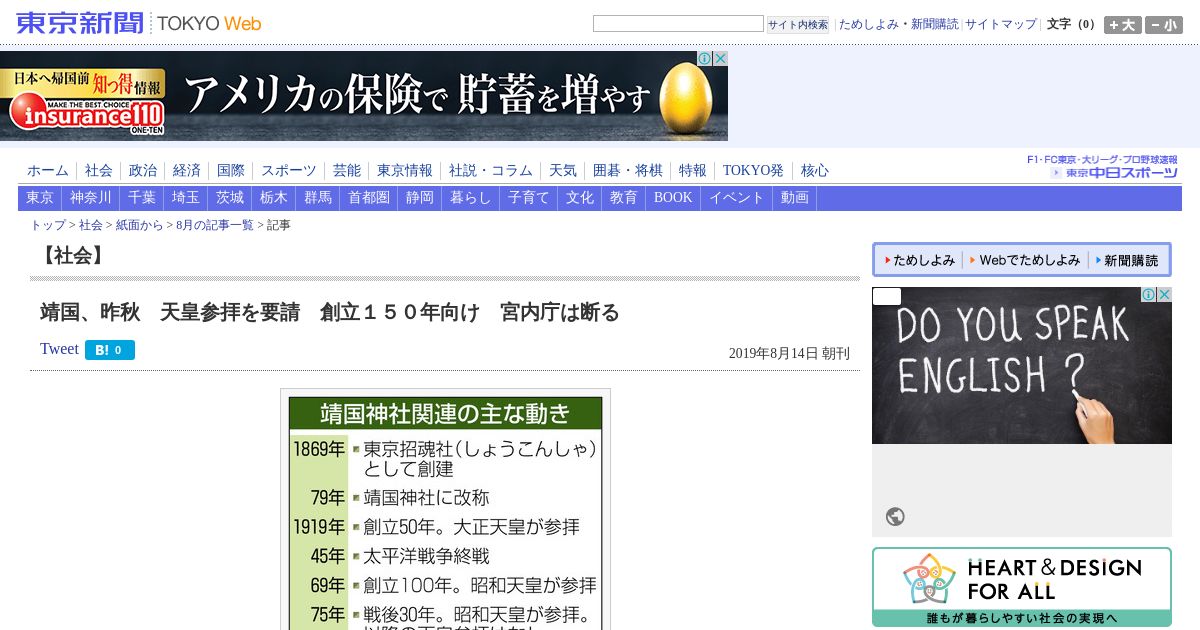Open the 東京中日スポーツ logo link
The image size is (1200, 630).
1114,173
